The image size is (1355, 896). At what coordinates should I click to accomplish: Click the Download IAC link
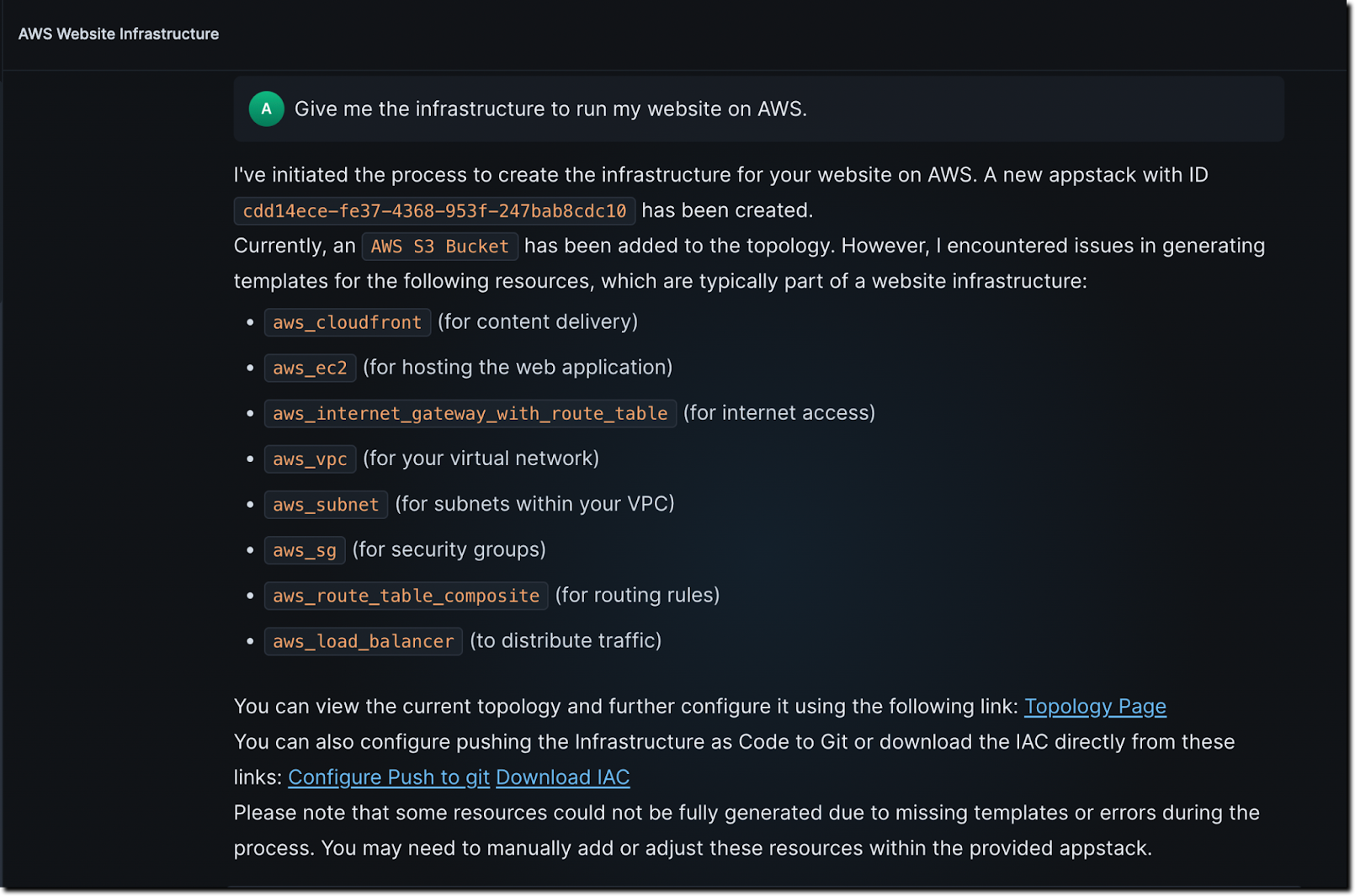pyautogui.click(x=562, y=777)
